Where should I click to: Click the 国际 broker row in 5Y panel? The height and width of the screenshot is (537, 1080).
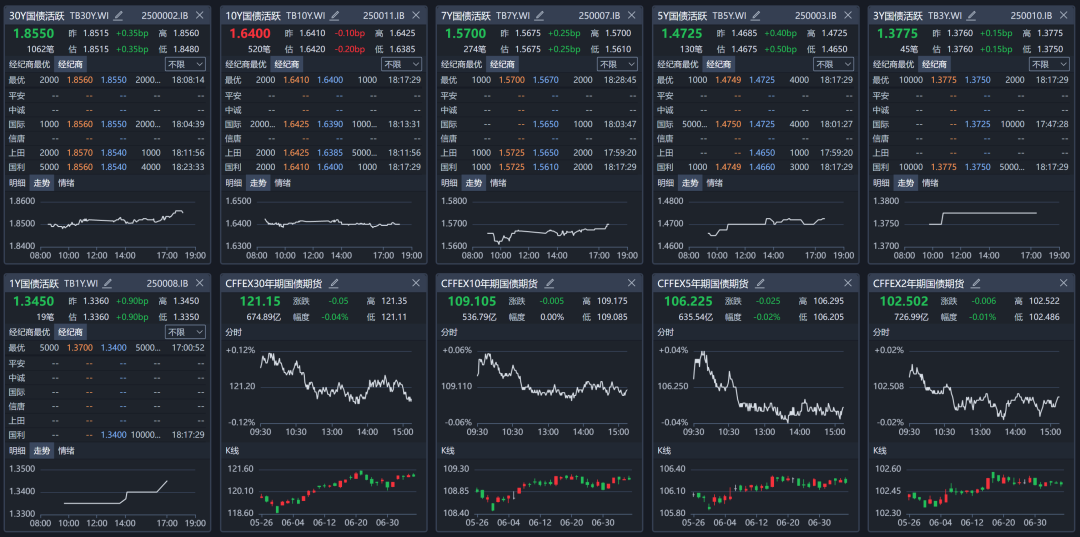pos(755,124)
